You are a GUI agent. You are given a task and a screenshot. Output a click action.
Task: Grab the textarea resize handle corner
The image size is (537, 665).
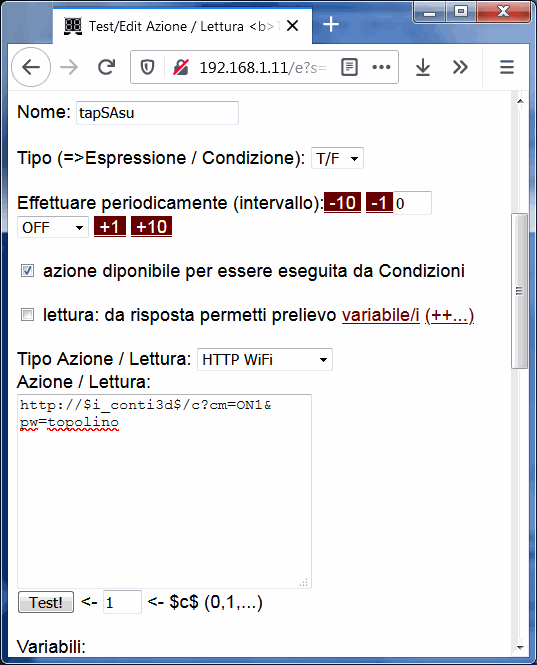pos(304,582)
